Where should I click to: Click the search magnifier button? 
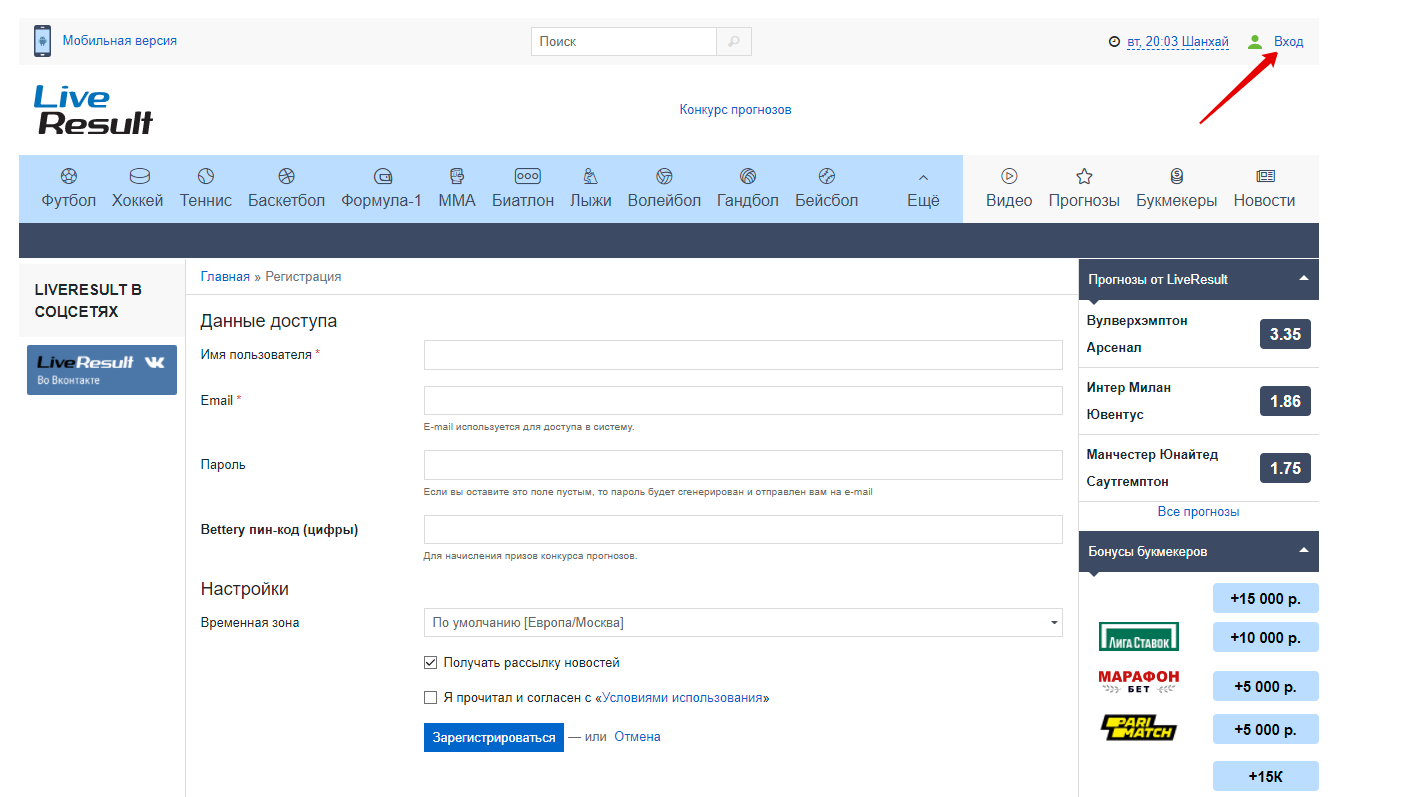tap(733, 42)
